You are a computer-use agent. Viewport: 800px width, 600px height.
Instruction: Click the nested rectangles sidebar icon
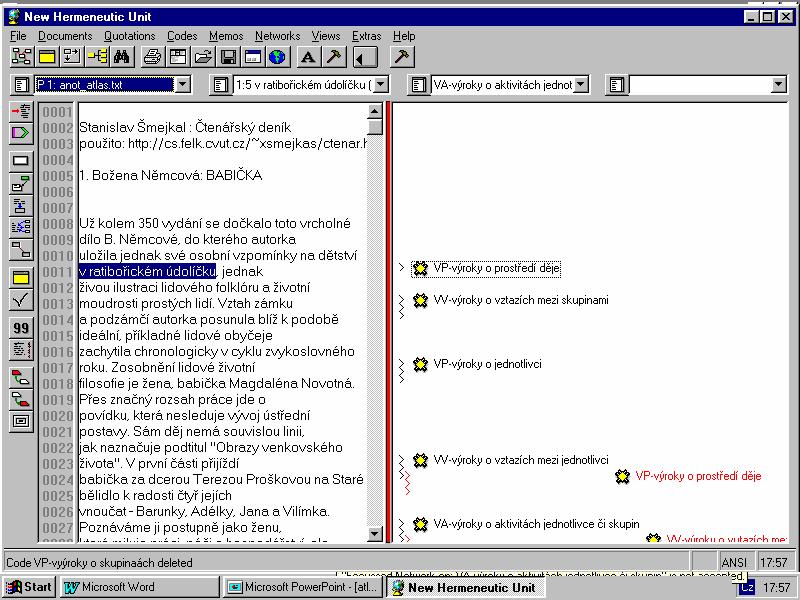[x=21, y=421]
